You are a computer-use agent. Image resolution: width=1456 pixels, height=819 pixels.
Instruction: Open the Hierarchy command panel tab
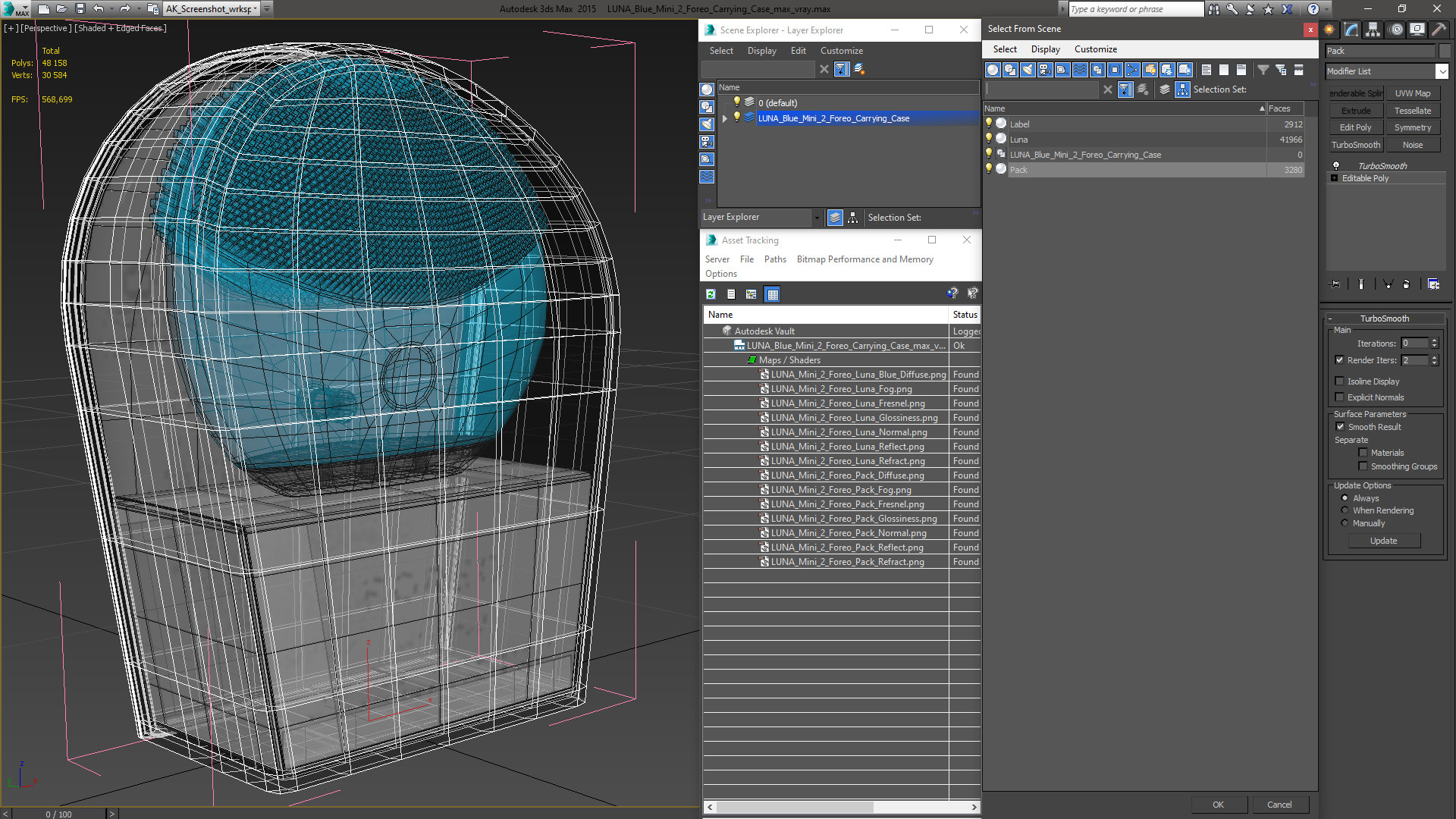(x=1373, y=30)
